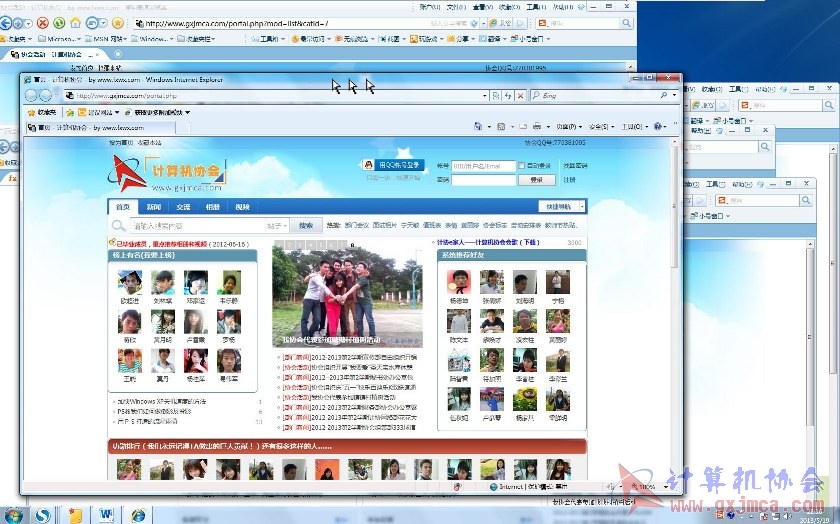Viewport: 840px width, 524px height.
Task: Open the 帖子 search type dropdown
Action: (277, 226)
